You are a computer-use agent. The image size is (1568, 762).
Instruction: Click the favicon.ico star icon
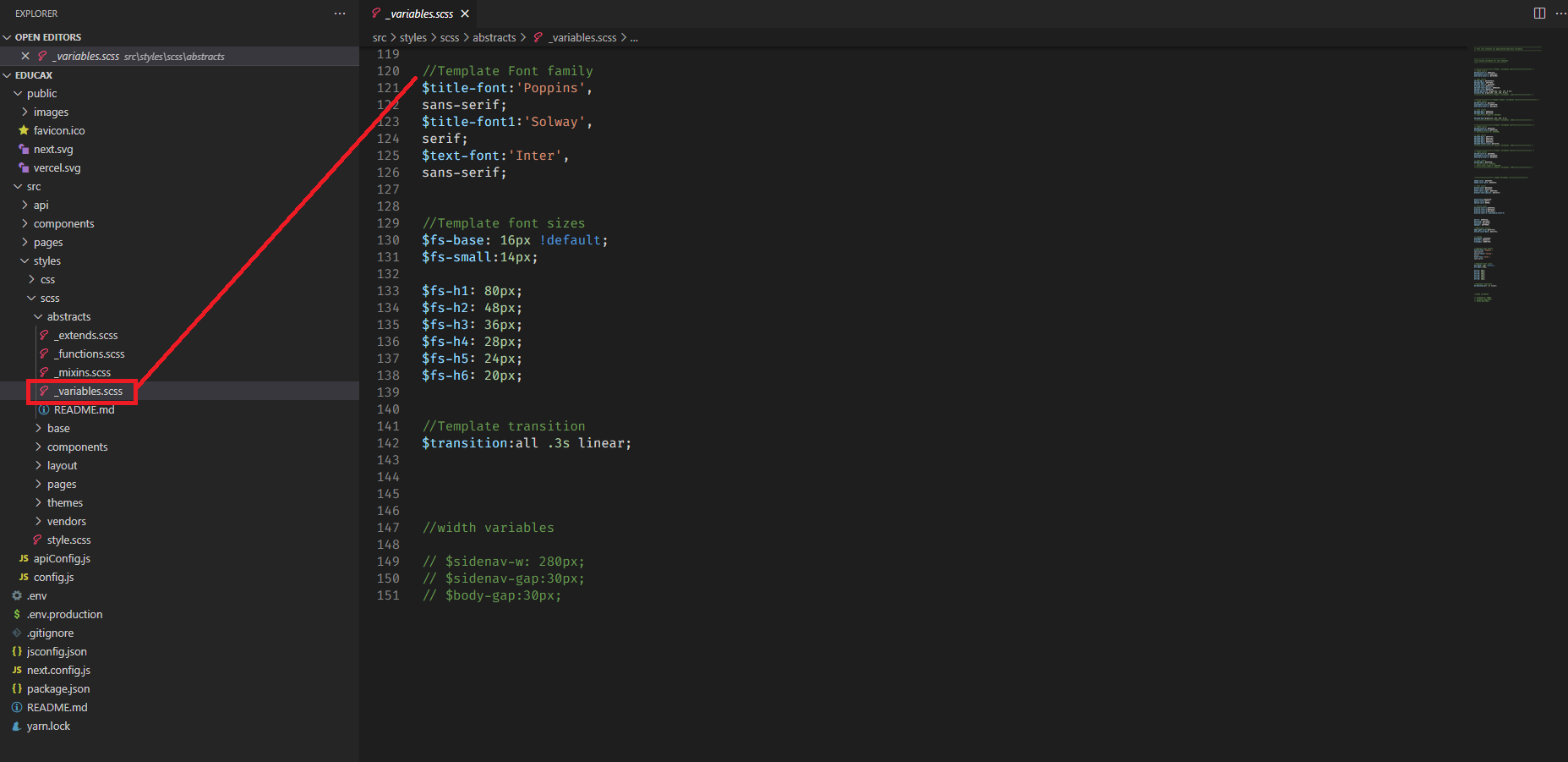coord(24,131)
